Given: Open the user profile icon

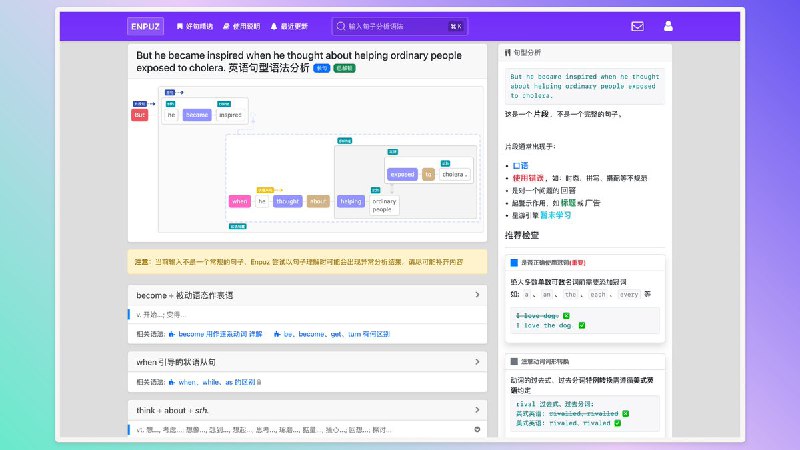Looking at the screenshot, I should (x=668, y=26).
